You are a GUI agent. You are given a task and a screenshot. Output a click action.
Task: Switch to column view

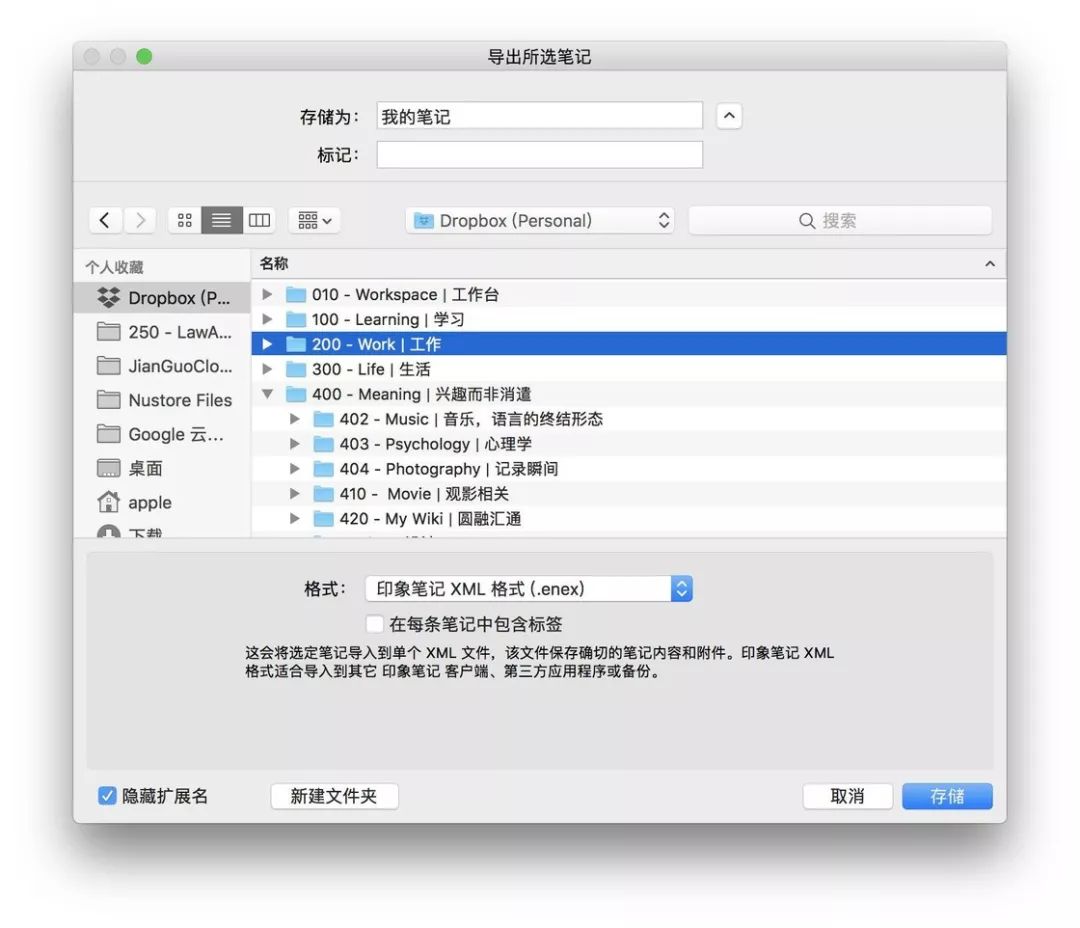pos(260,220)
